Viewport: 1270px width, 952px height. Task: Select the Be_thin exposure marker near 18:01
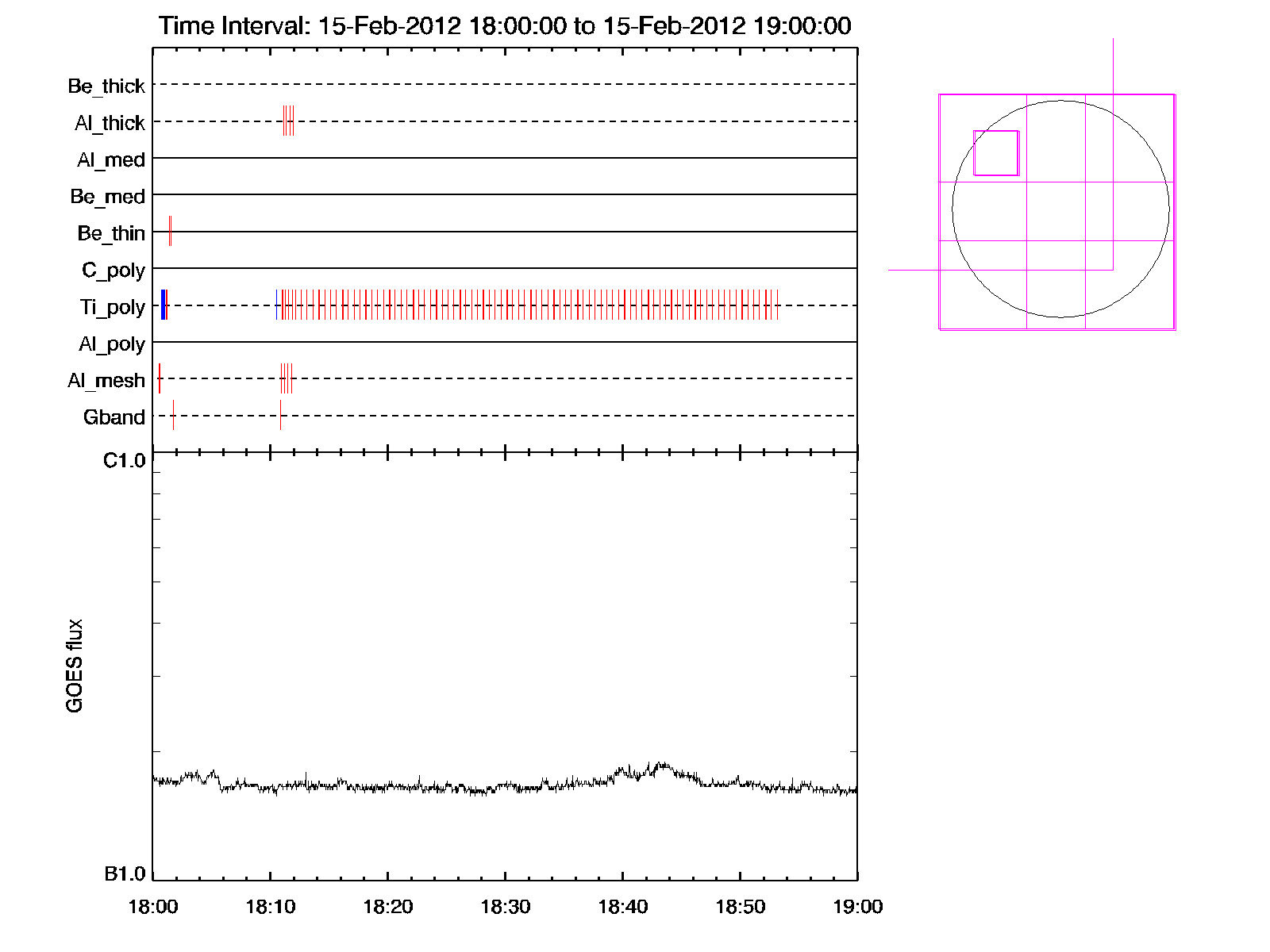pyautogui.click(x=170, y=231)
